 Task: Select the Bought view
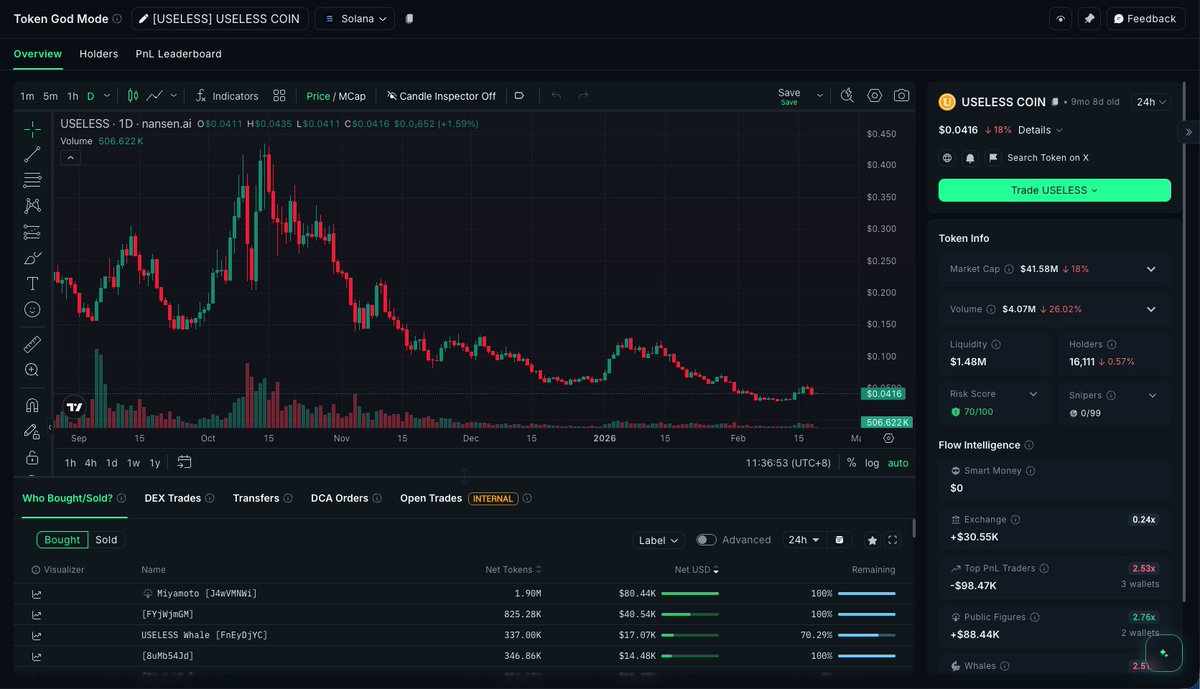(x=62, y=540)
